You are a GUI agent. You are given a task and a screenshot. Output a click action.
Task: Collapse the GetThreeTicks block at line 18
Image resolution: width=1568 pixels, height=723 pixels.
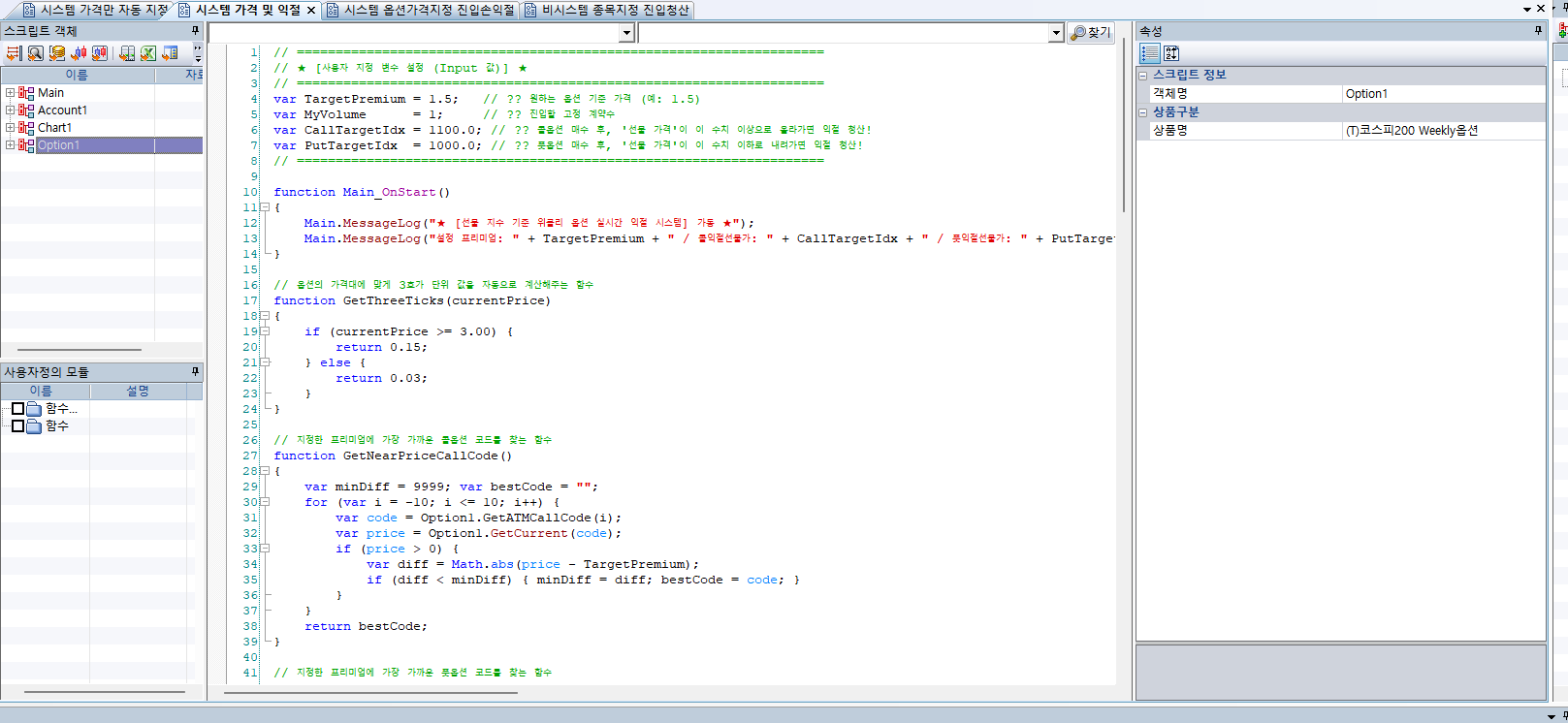coord(264,316)
